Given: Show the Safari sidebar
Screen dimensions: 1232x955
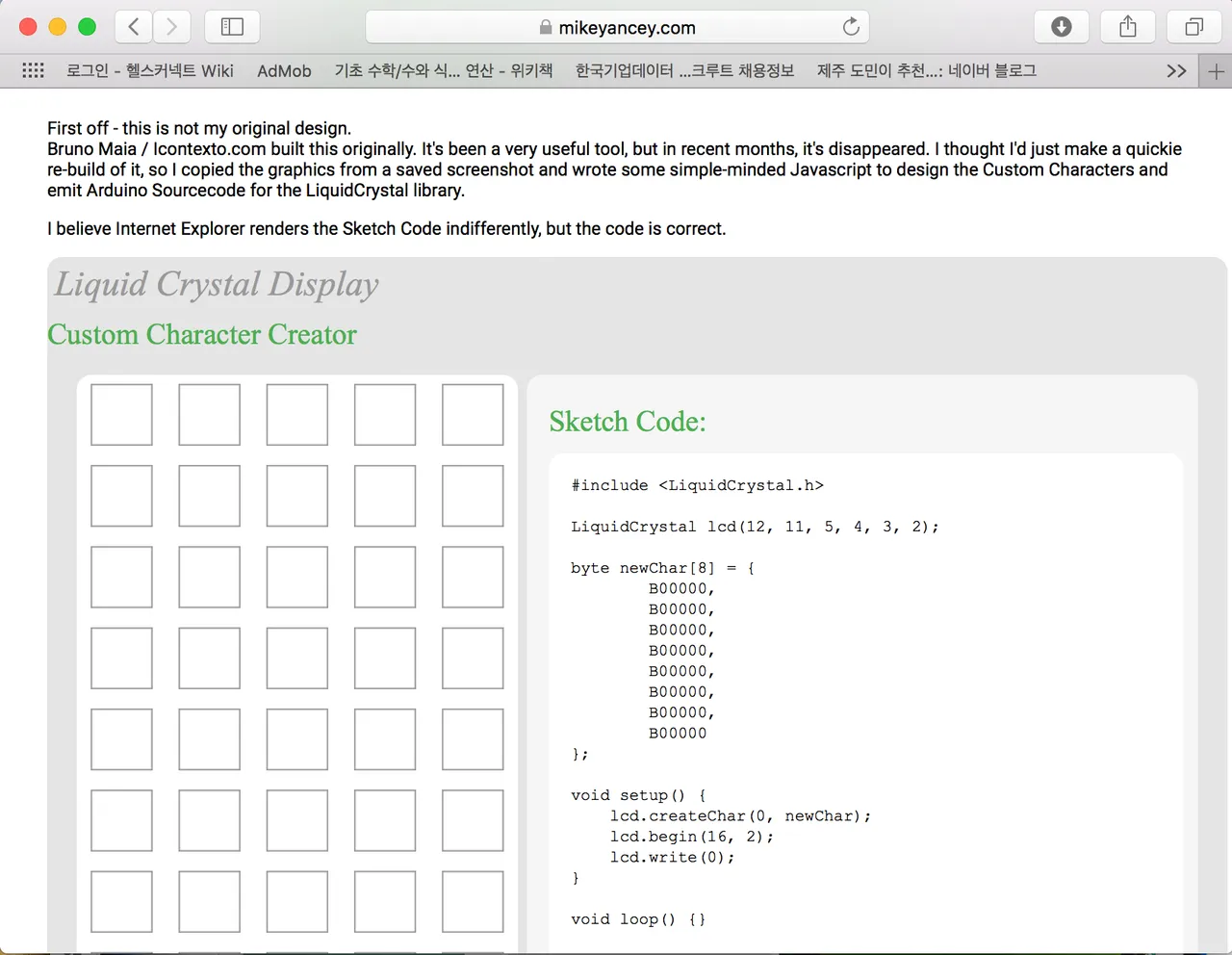Looking at the screenshot, I should [x=232, y=27].
